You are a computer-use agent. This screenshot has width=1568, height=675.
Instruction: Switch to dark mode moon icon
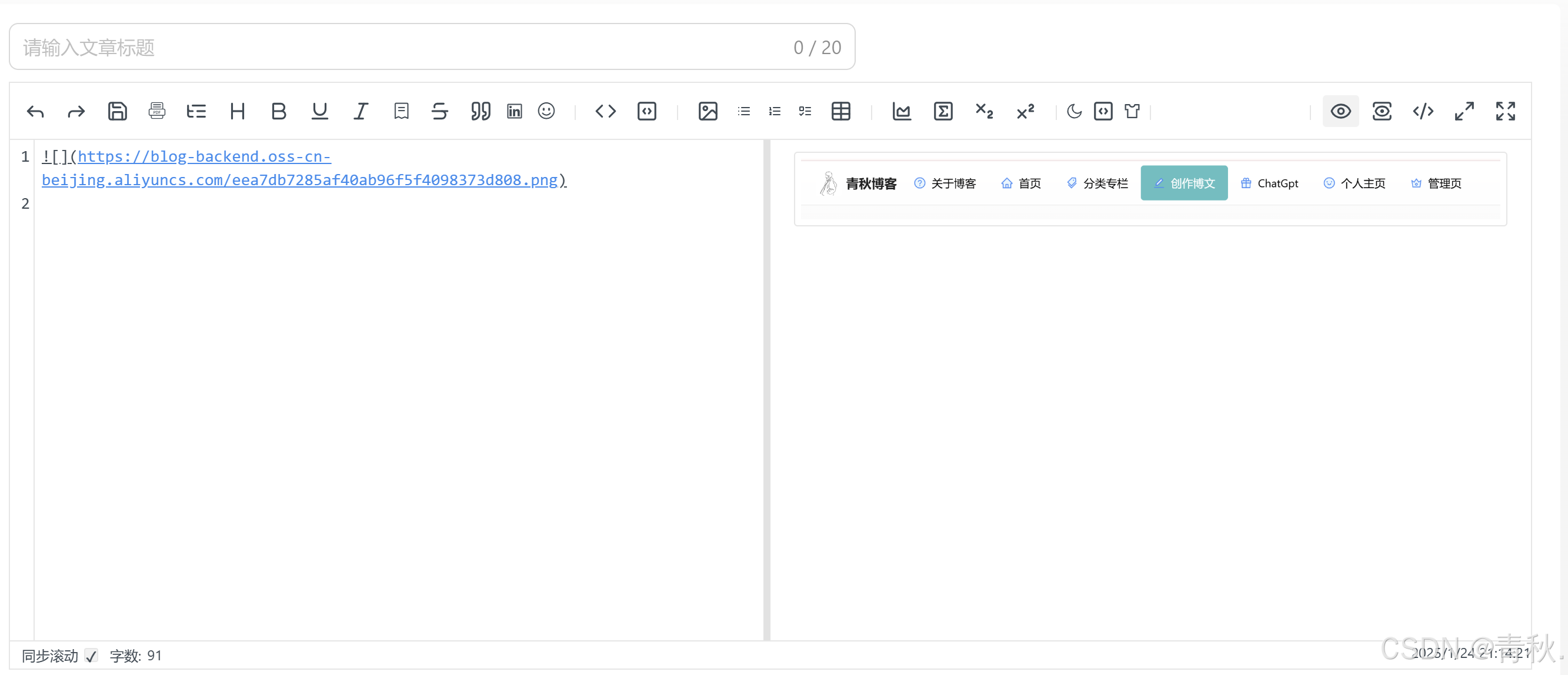point(1074,111)
